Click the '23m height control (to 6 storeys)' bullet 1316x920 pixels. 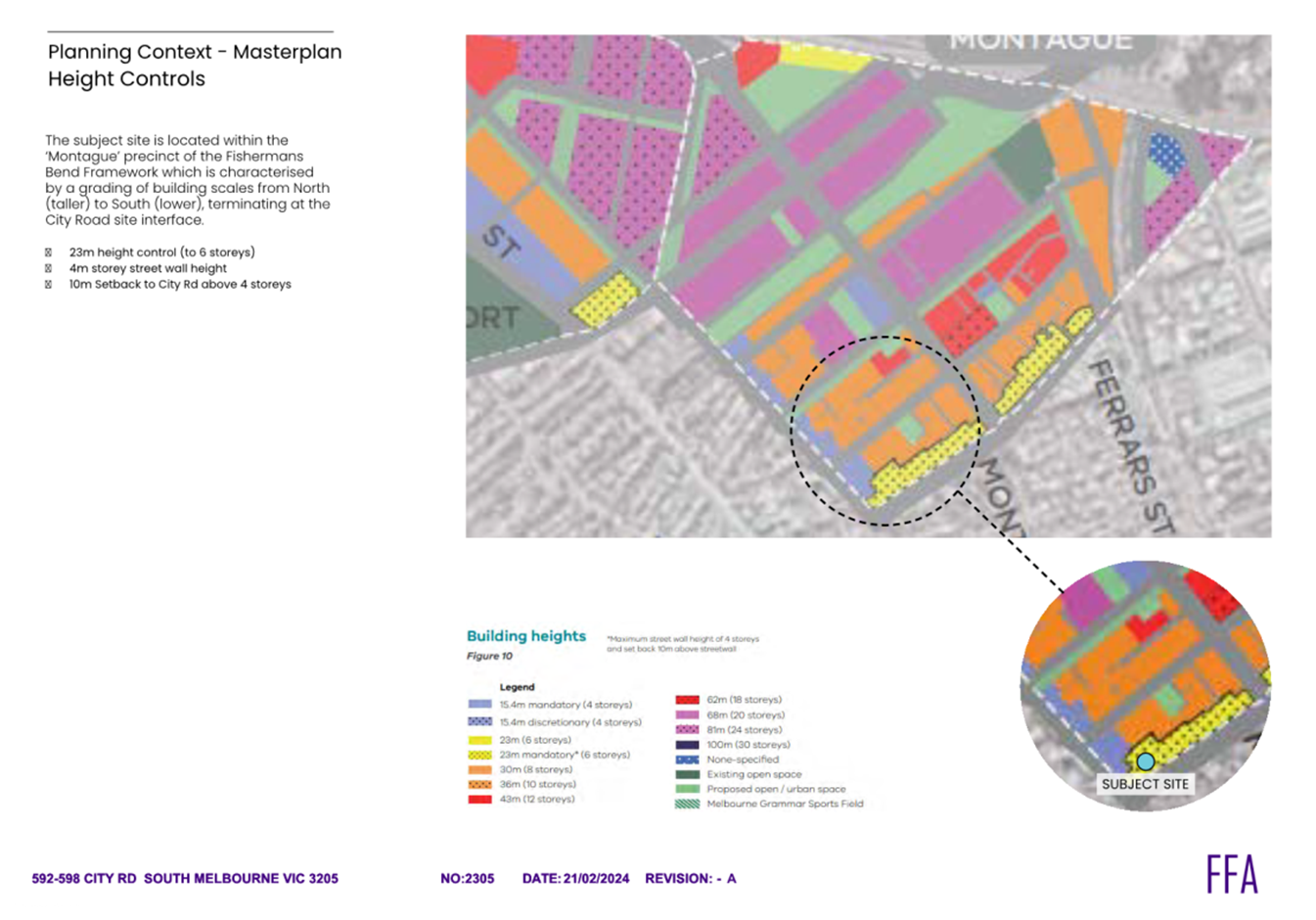161,252
